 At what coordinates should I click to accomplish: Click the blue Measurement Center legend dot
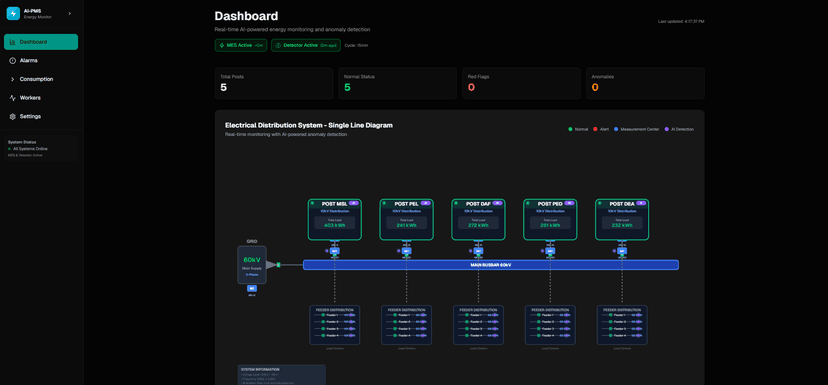[616, 129]
